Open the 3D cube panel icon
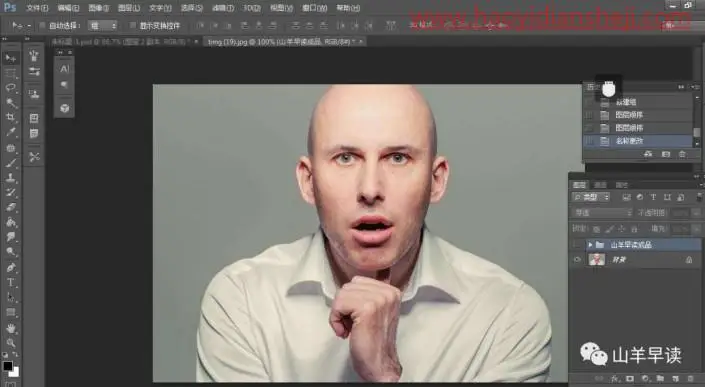The height and width of the screenshot is (387, 705). click(x=64, y=108)
